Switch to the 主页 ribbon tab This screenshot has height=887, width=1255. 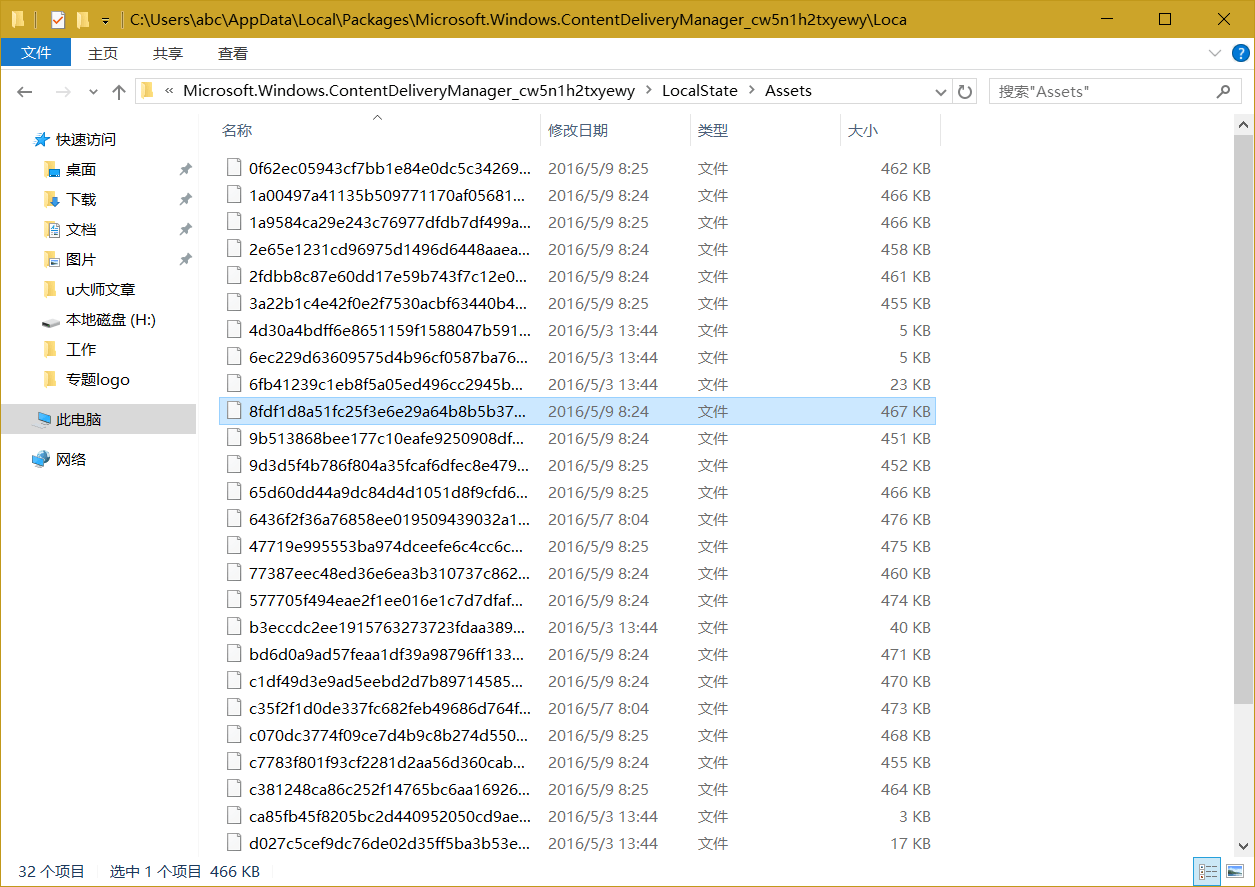102,53
